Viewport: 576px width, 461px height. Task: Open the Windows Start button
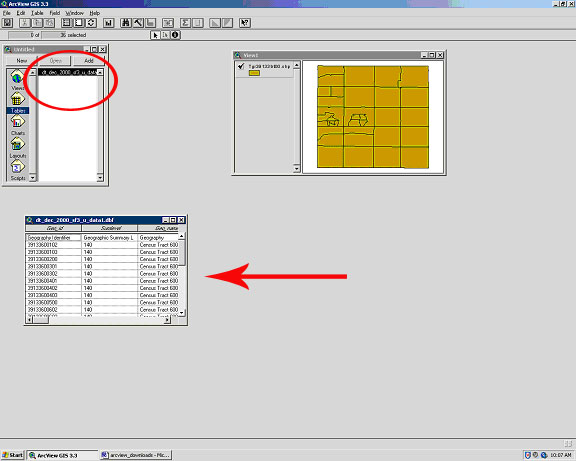pyautogui.click(x=12, y=455)
